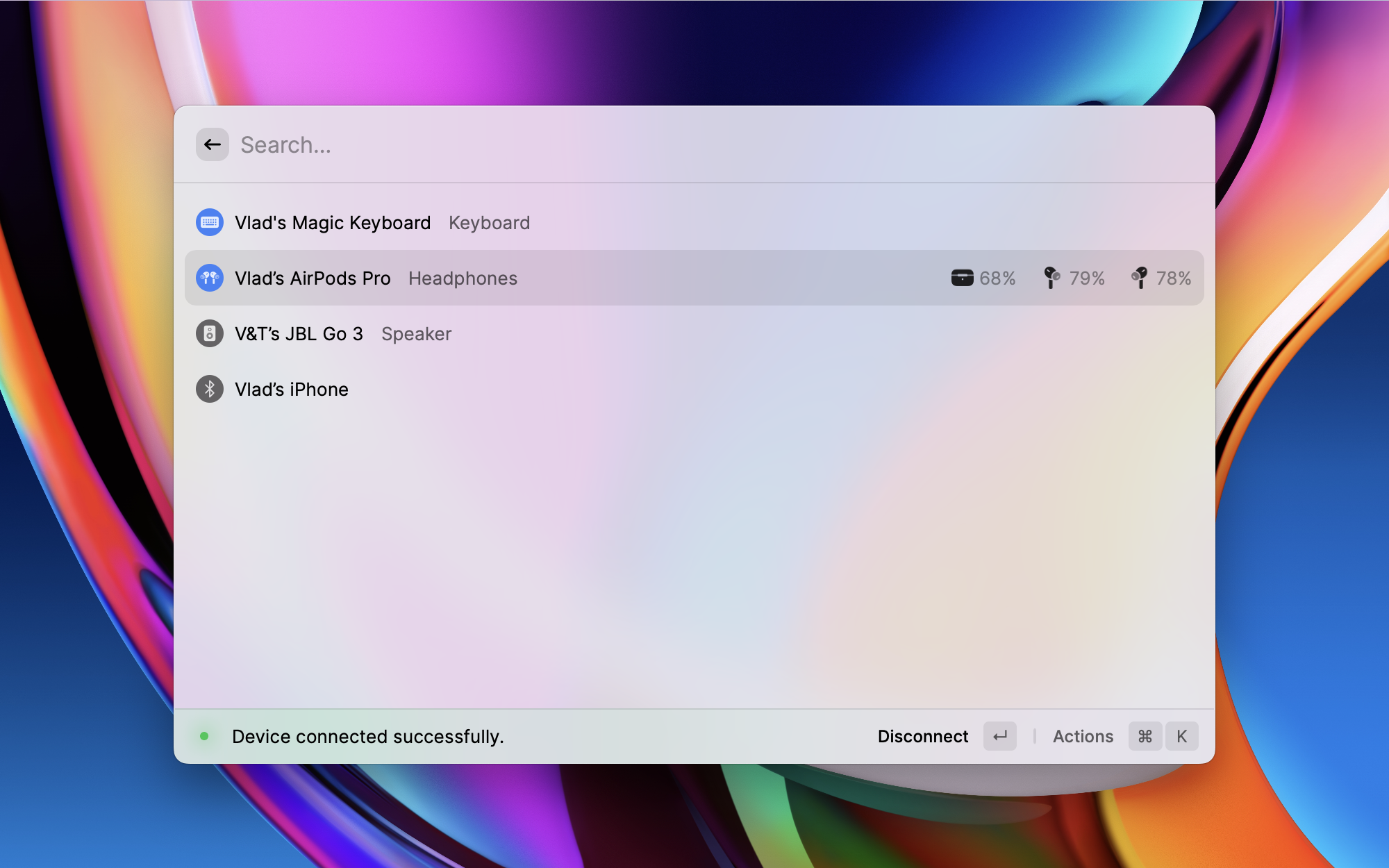Viewport: 1389px width, 868px height.
Task: Choose V&T's JBL Go 3 entry
Action: click(x=299, y=333)
